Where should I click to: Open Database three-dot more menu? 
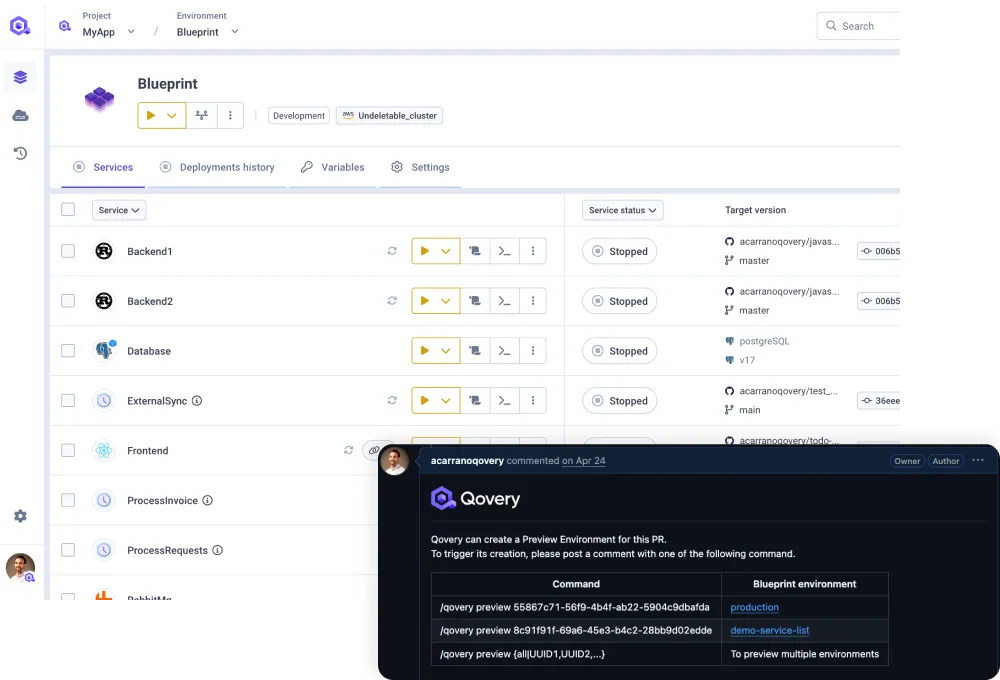533,350
